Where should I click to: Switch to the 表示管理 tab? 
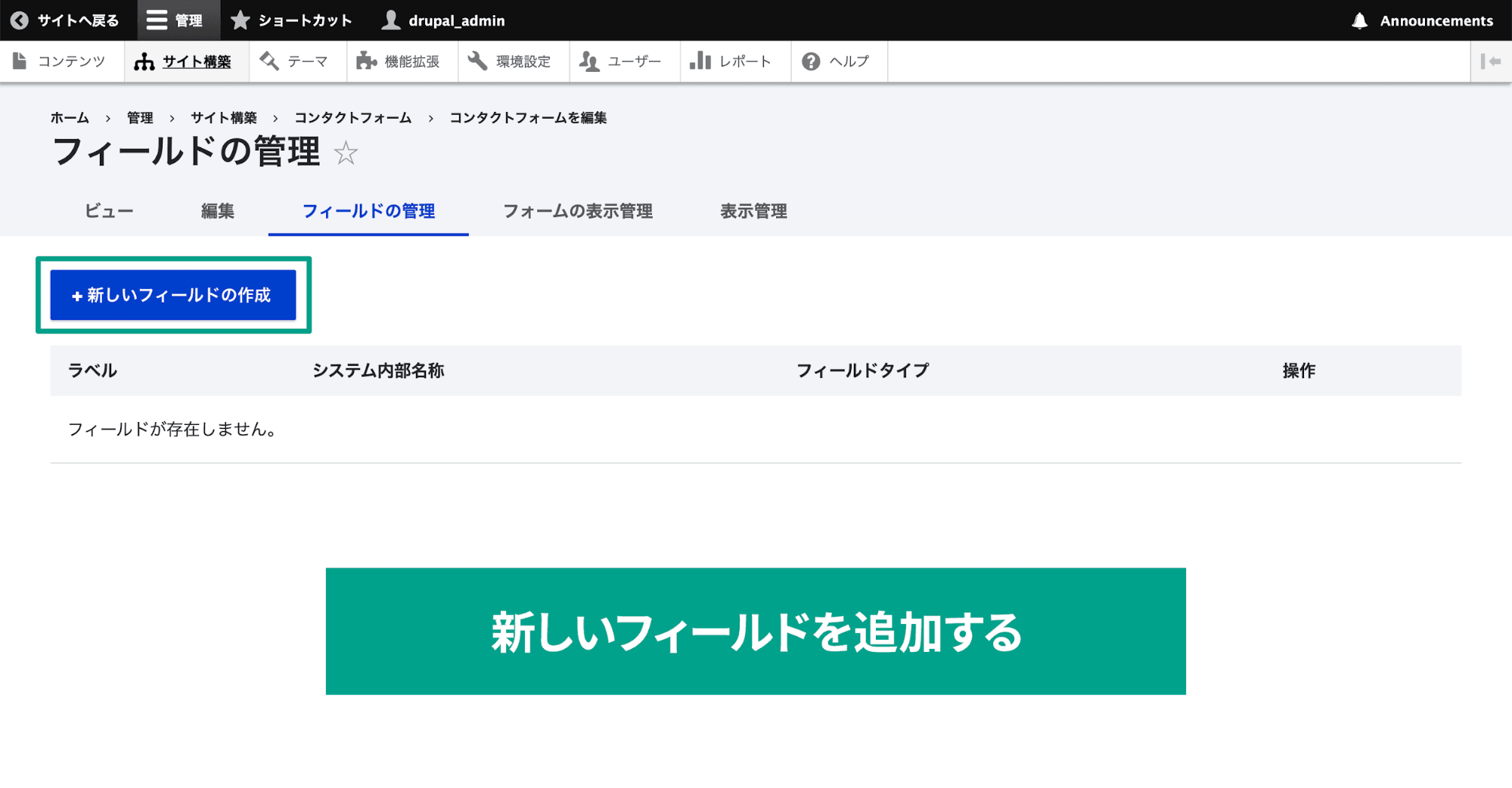[753, 211]
